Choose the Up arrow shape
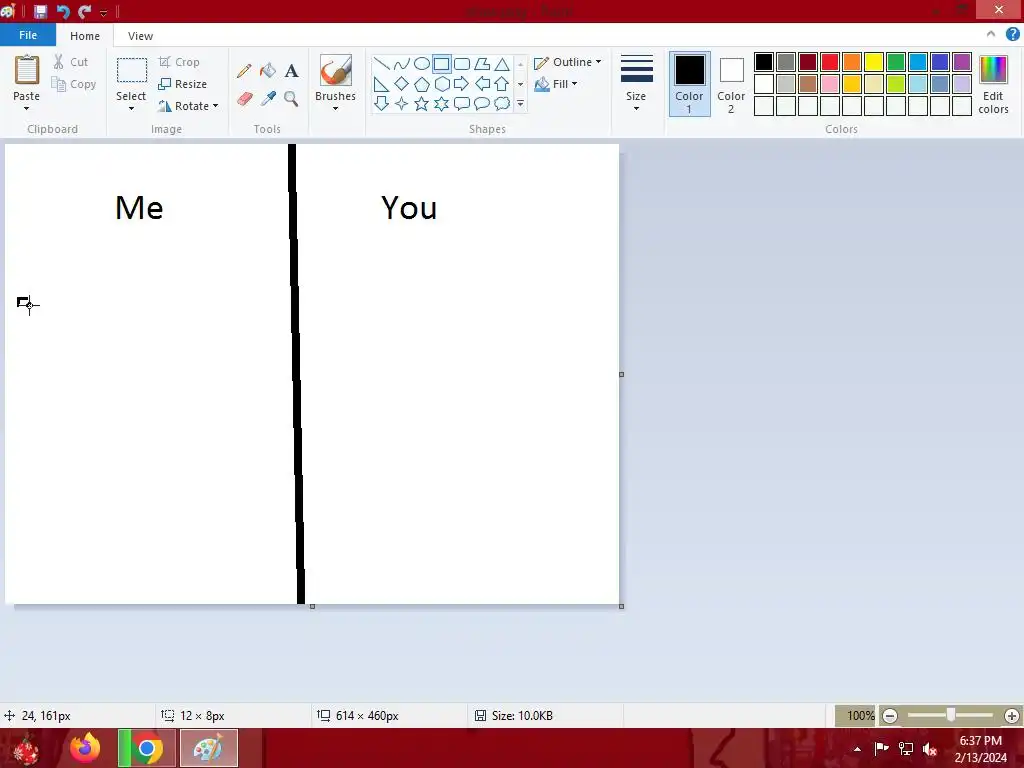1024x768 pixels. coord(502,84)
